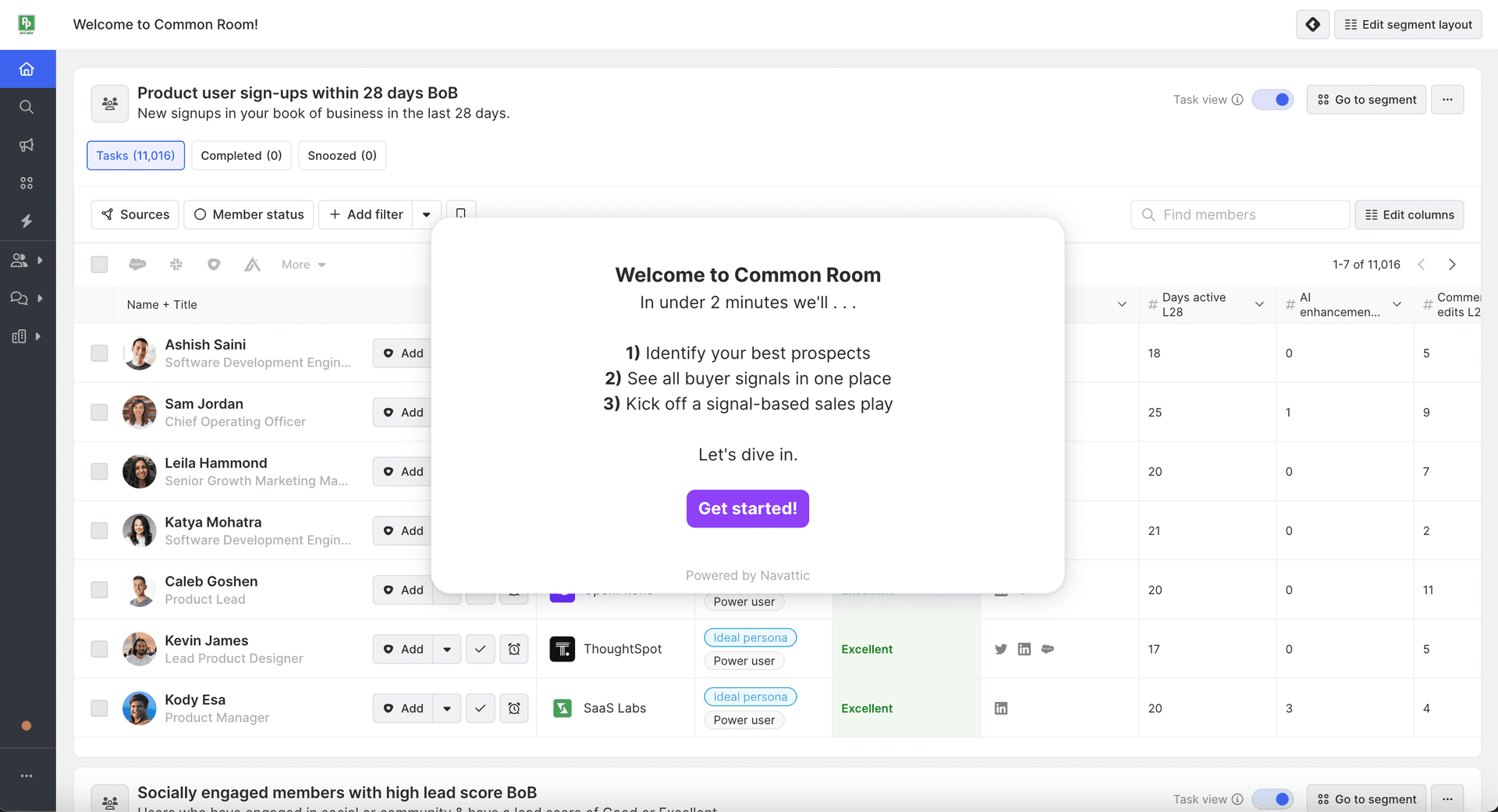1498x812 pixels.
Task: Open Sources filter above the member list
Action: [134, 215]
